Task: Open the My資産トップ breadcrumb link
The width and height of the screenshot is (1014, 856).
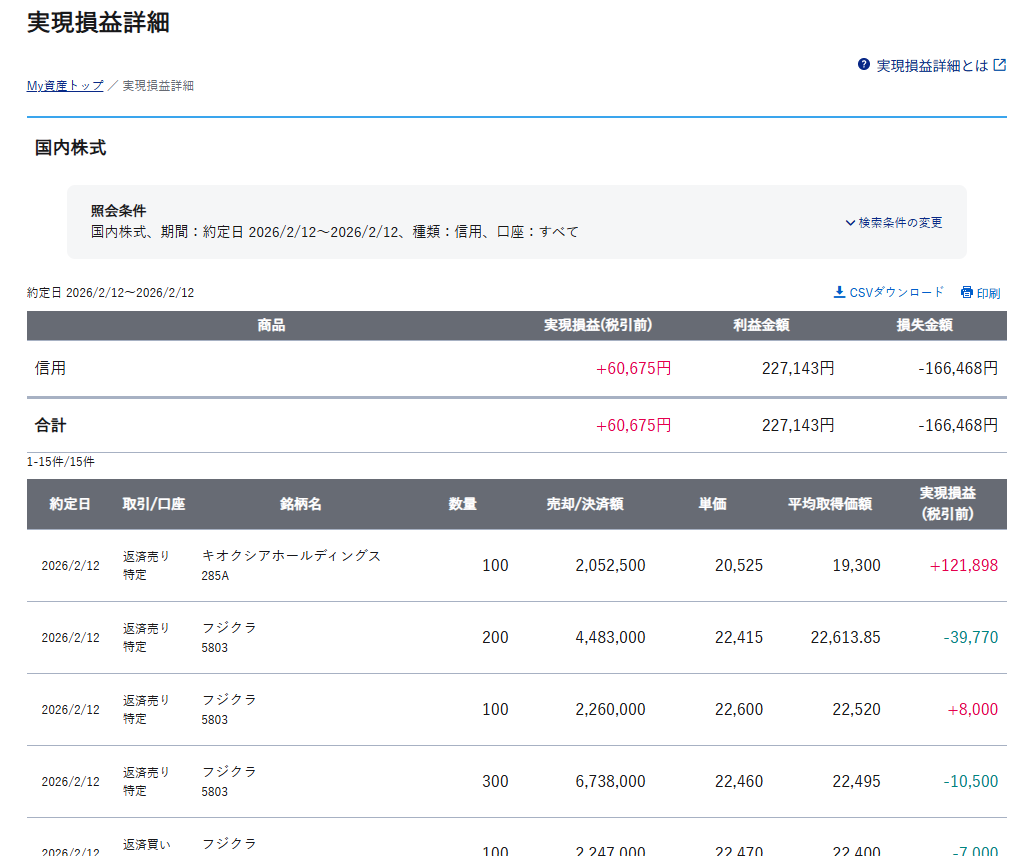Action: [x=65, y=86]
